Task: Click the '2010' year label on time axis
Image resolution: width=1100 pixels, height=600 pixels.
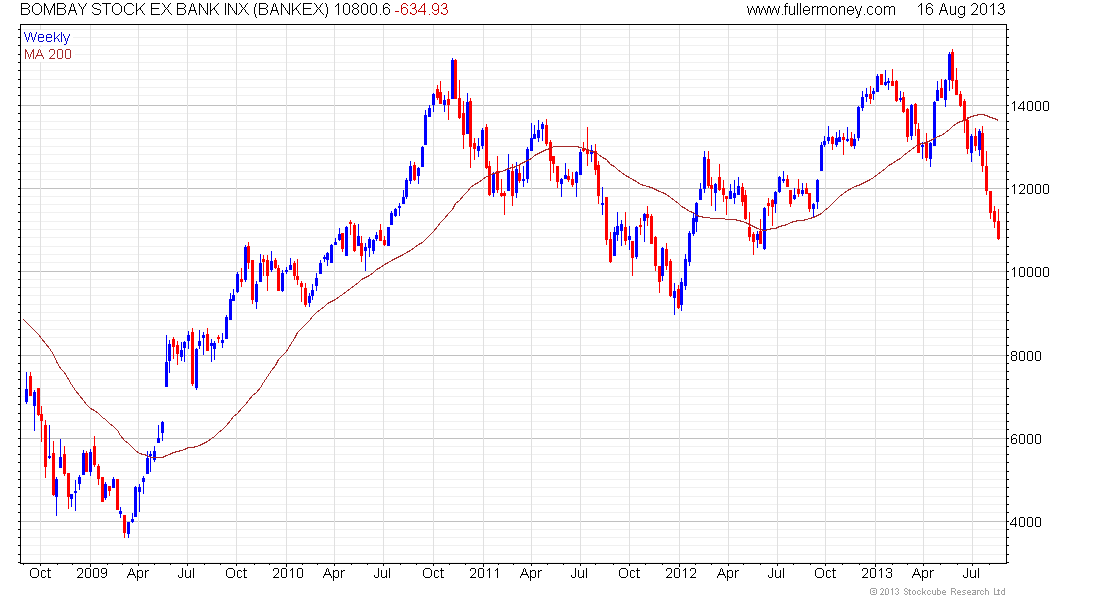Action: (288, 573)
